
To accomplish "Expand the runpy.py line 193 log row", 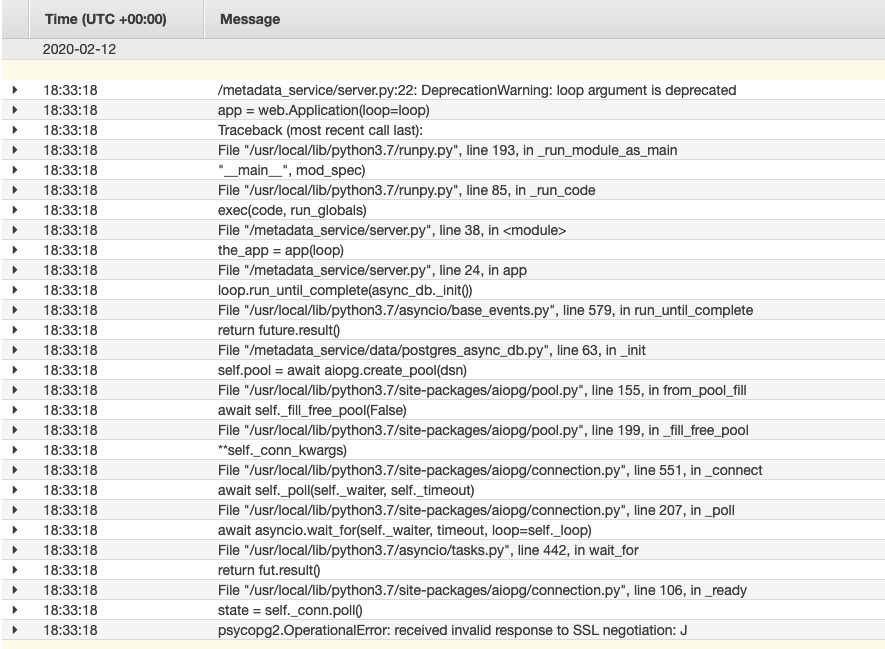I will [13, 150].
